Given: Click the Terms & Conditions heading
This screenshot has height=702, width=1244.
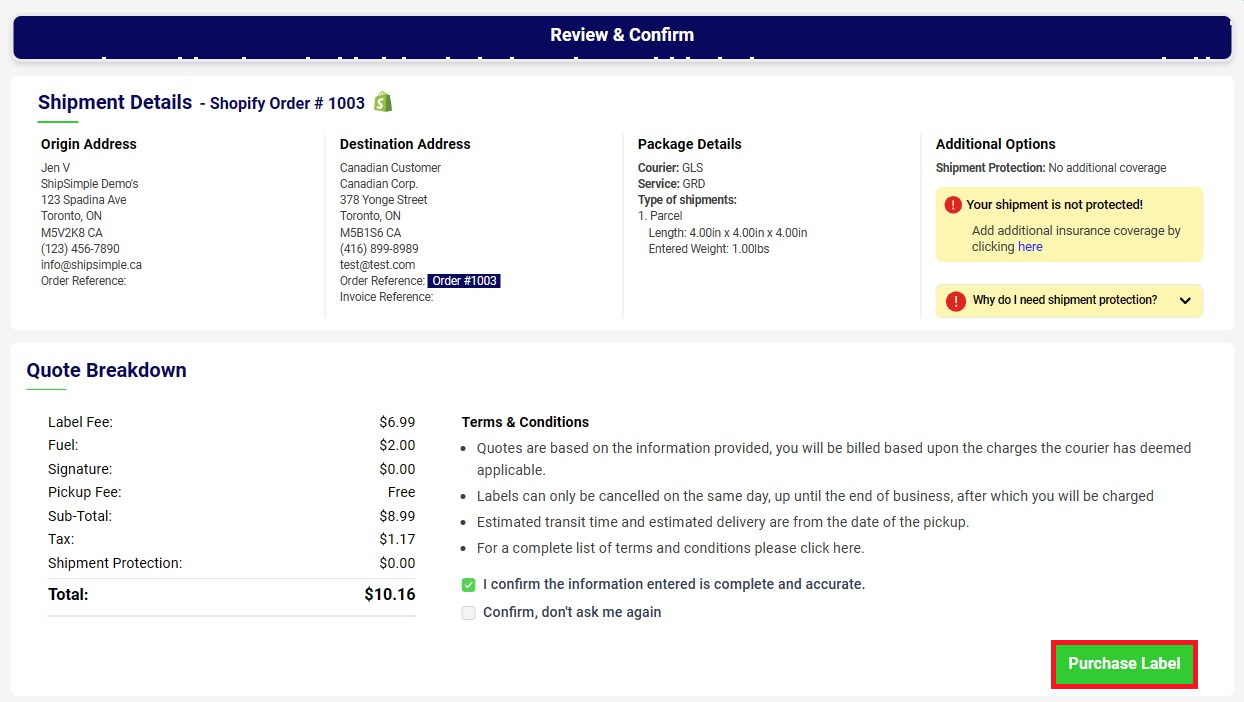Looking at the screenshot, I should [525, 422].
